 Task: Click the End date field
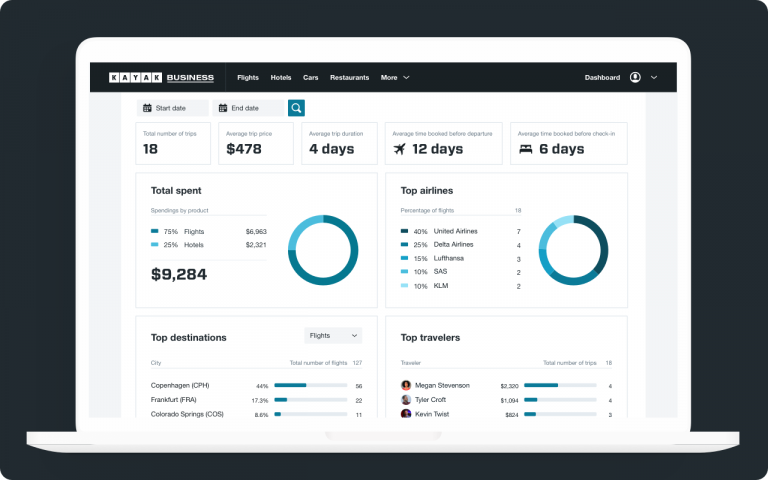249,108
